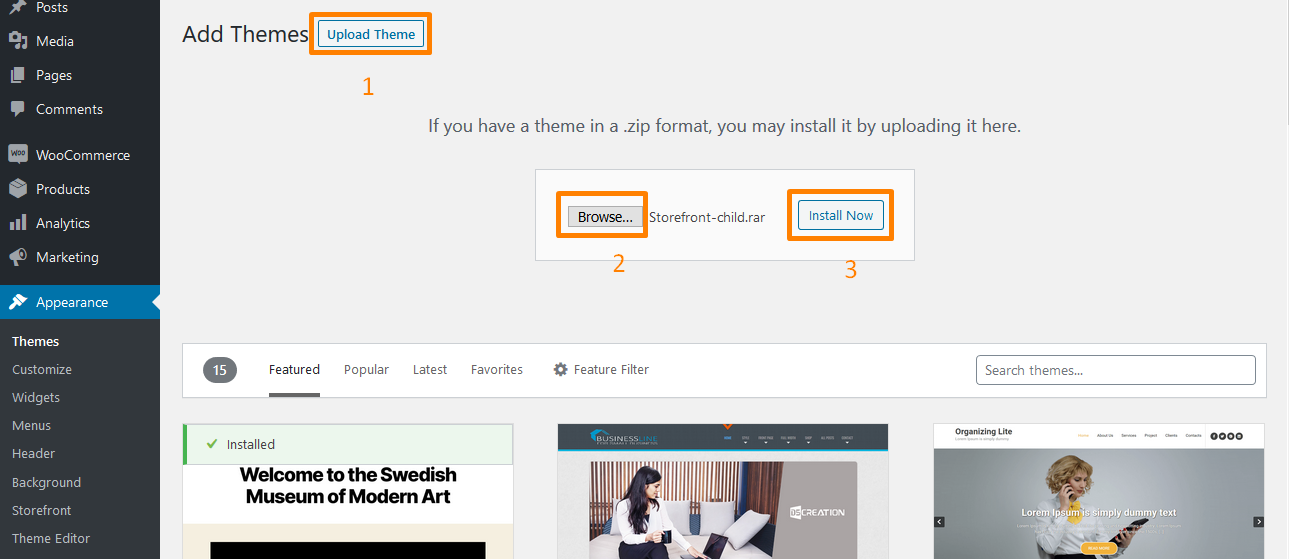Expand the Feature Filter options
The height and width of the screenshot is (559, 1289).
(x=601, y=369)
